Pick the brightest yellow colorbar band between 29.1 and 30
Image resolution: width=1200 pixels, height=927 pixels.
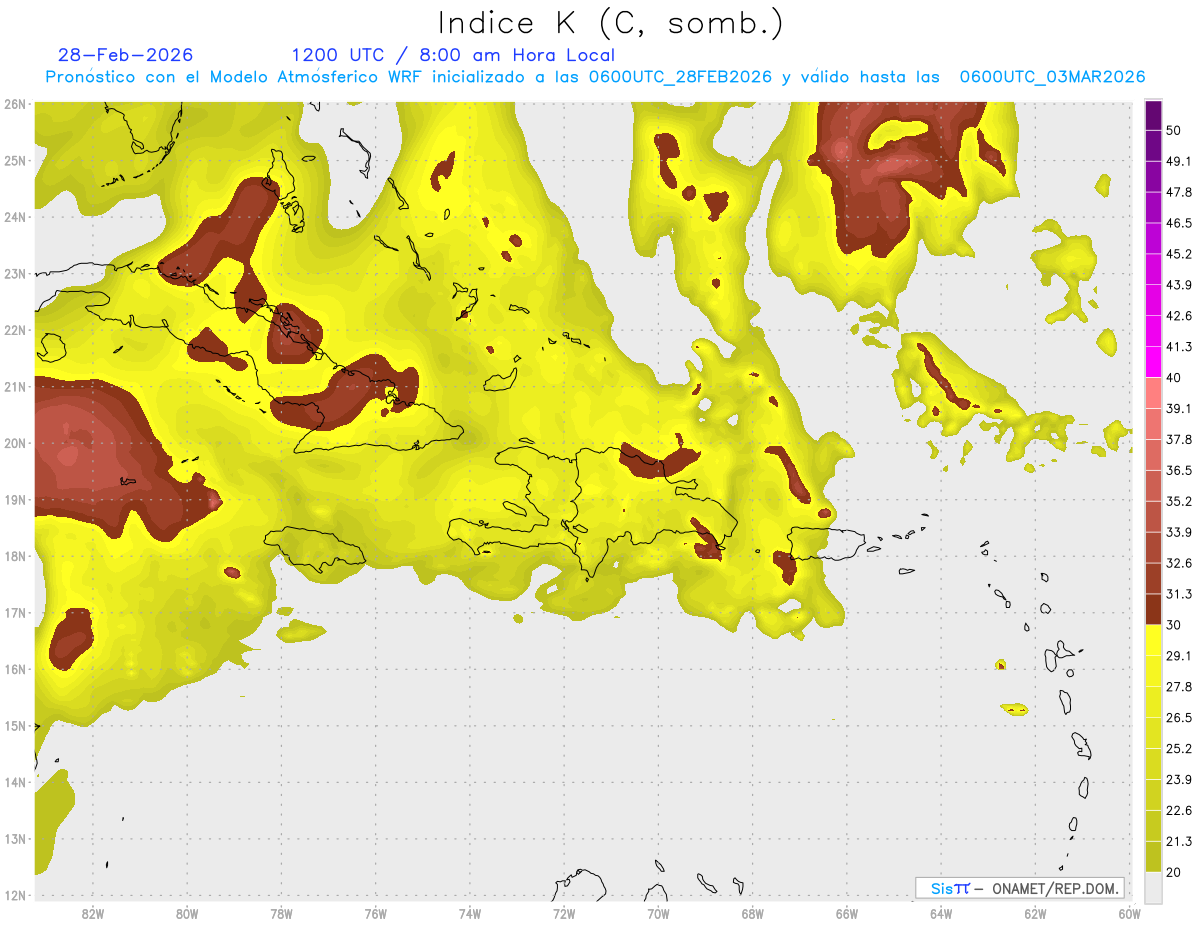[1153, 640]
